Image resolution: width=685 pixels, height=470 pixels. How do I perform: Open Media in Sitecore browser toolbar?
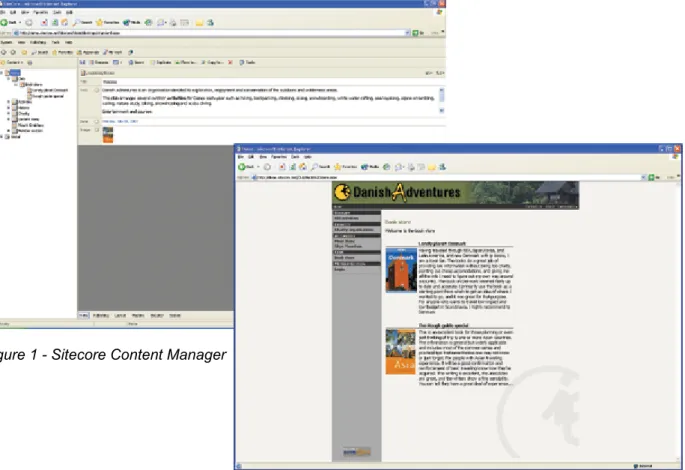point(131,22)
